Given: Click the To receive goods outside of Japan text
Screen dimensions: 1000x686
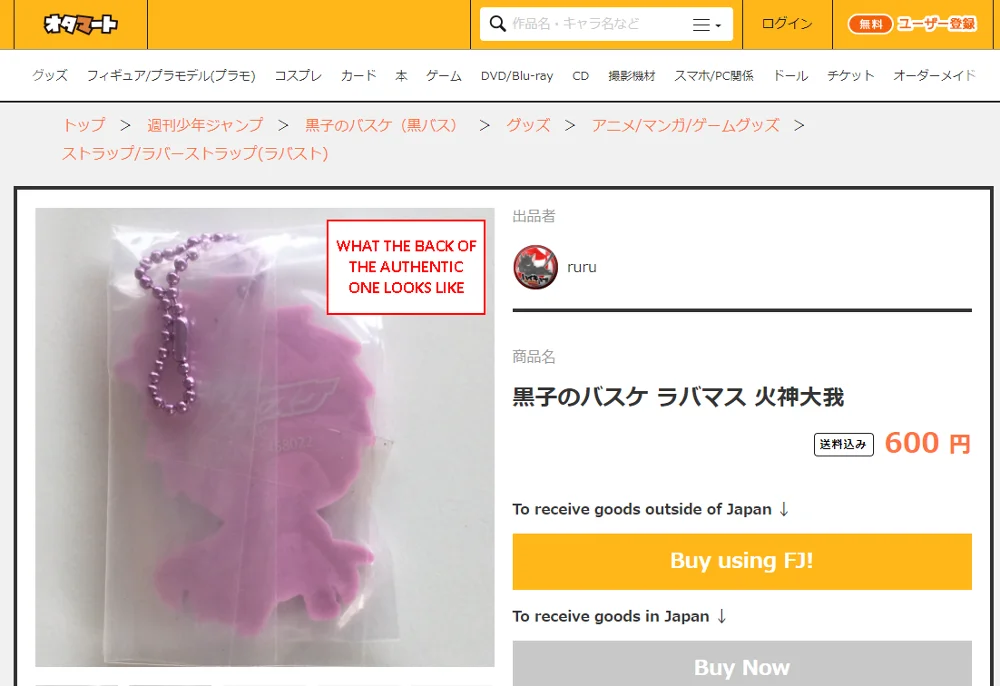Looking at the screenshot, I should click(x=651, y=509).
